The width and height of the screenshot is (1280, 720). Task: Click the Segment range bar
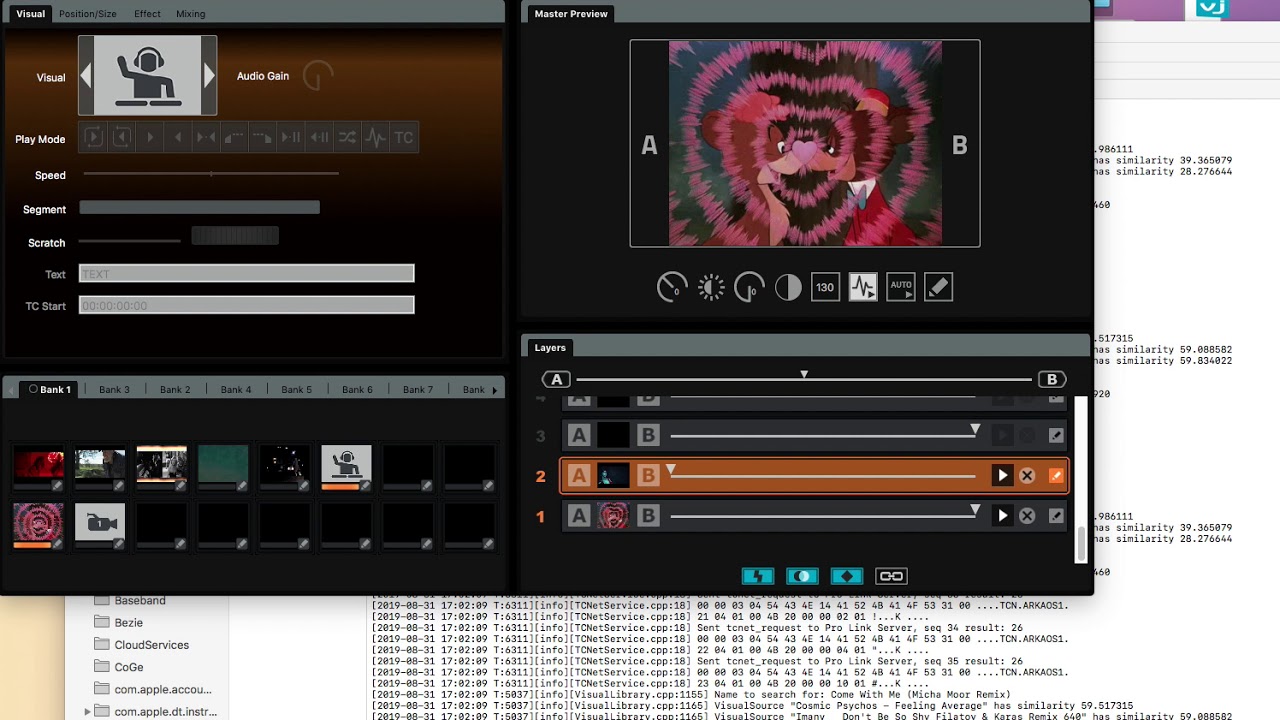point(199,208)
